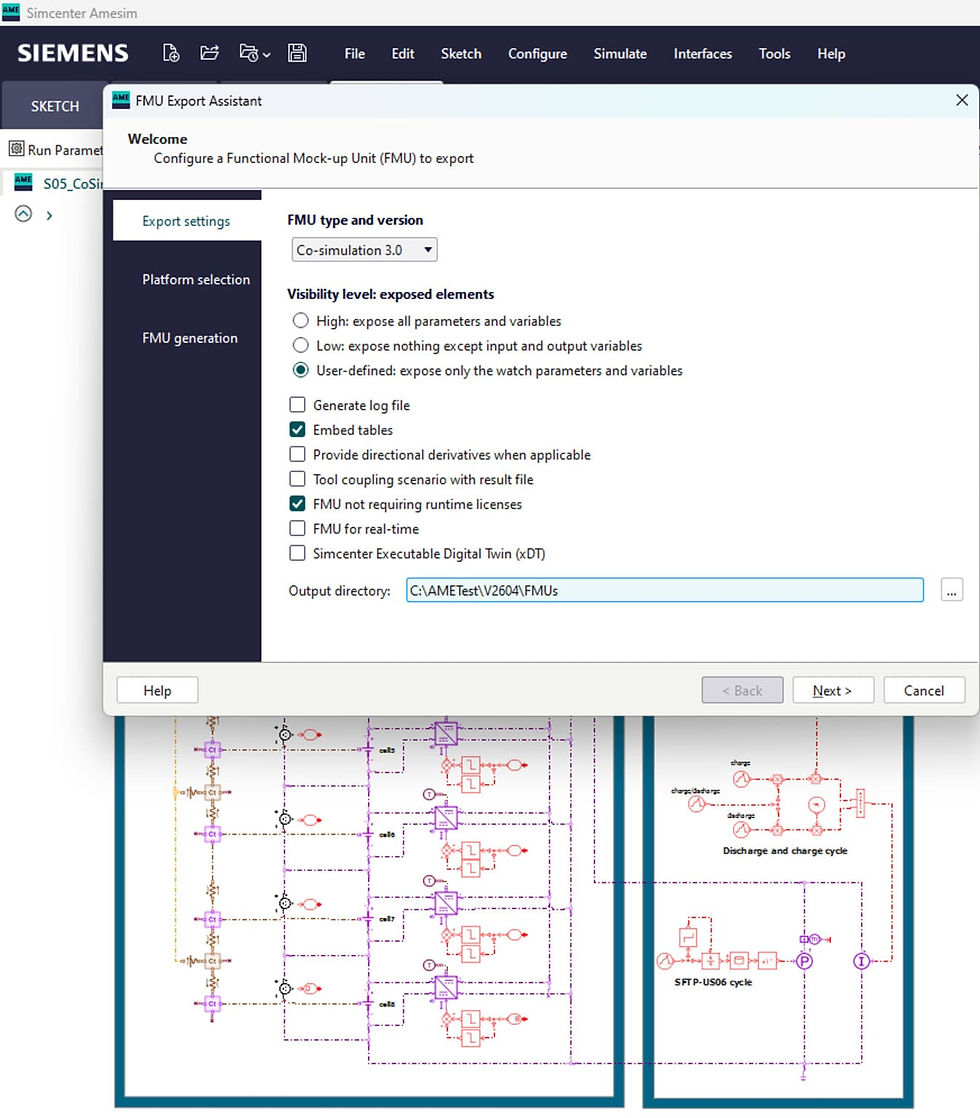Image resolution: width=980 pixels, height=1118 pixels.
Task: Click the cell8 label in sketch
Action: point(387,1004)
